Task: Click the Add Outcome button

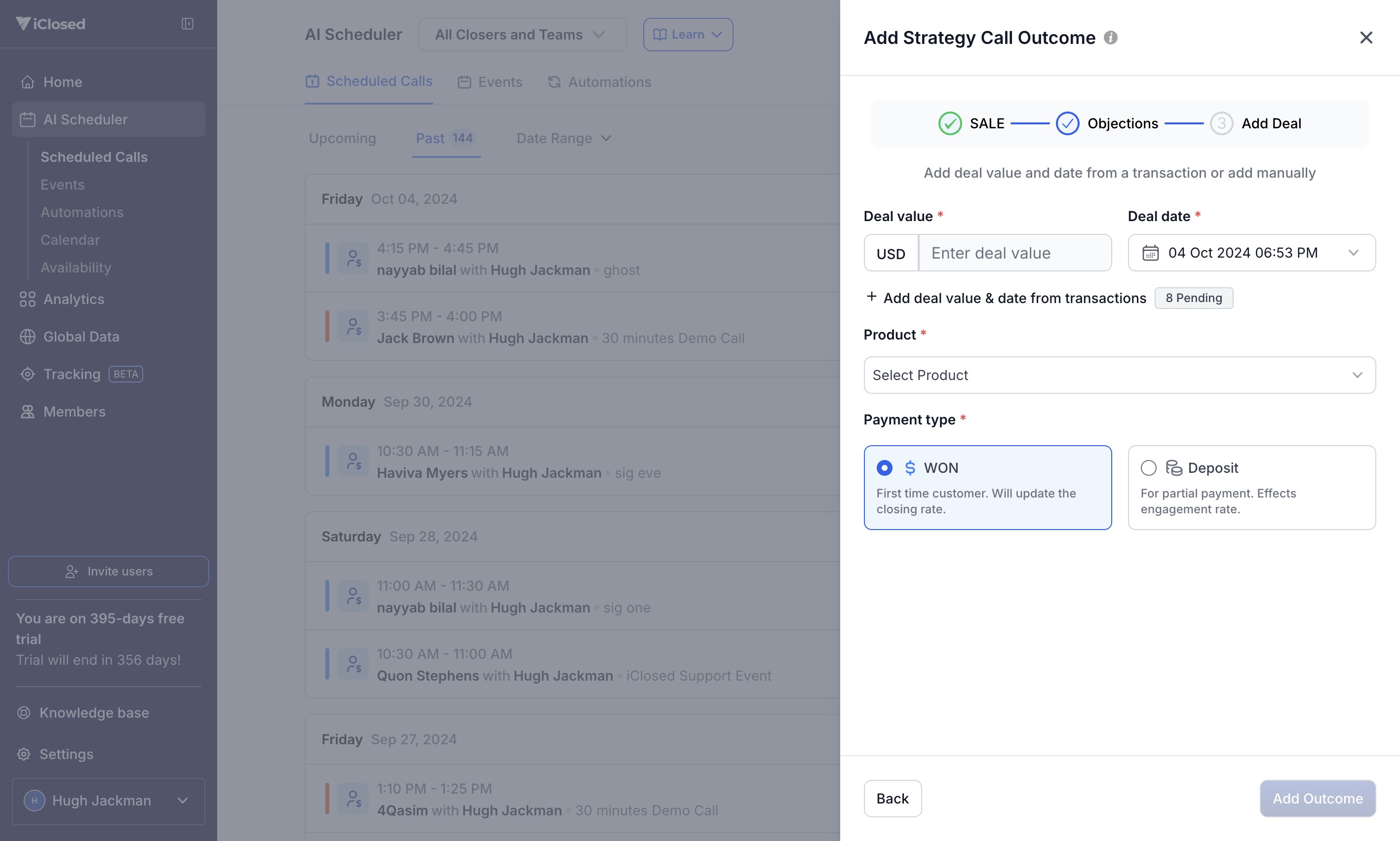Action: tap(1317, 799)
